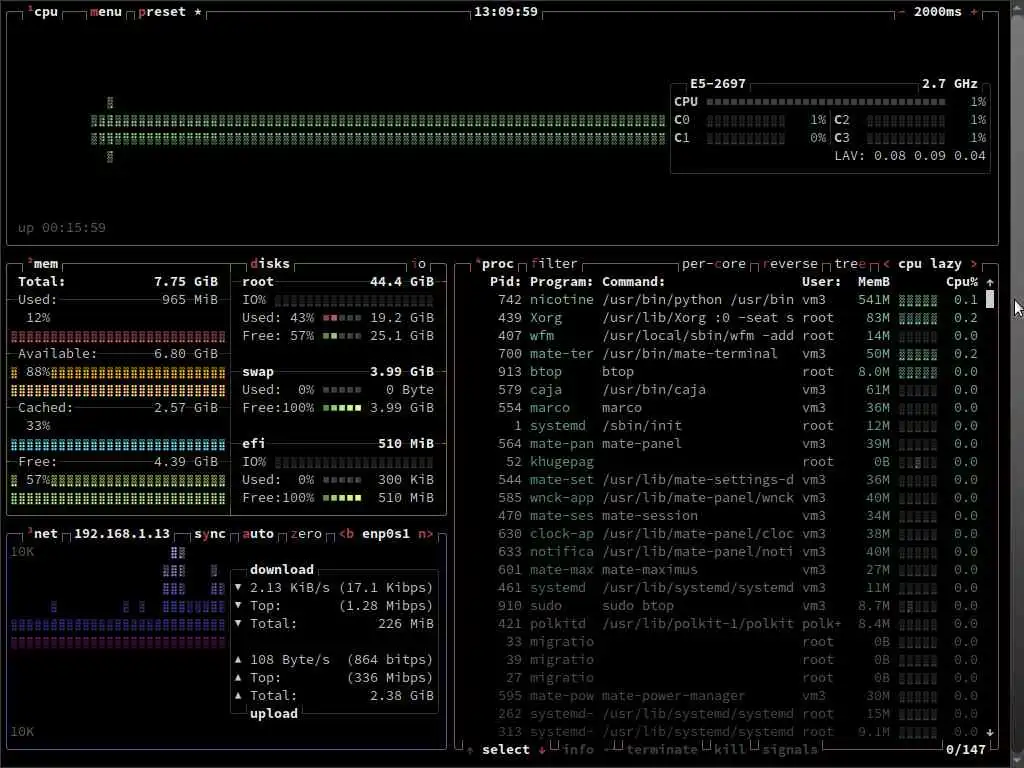This screenshot has width=1024, height=768.
Task: Click the terminate process action
Action: point(662,750)
